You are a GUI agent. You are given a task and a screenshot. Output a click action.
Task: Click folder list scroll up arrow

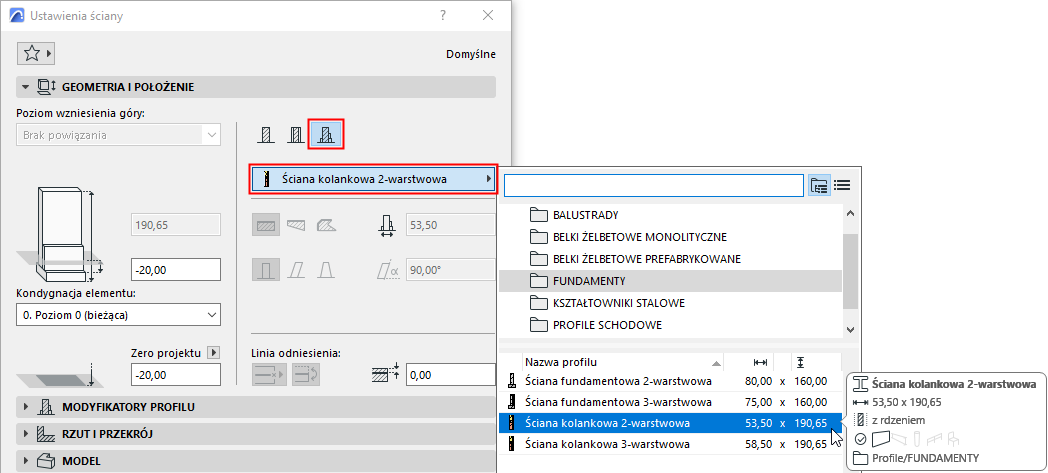(850, 214)
